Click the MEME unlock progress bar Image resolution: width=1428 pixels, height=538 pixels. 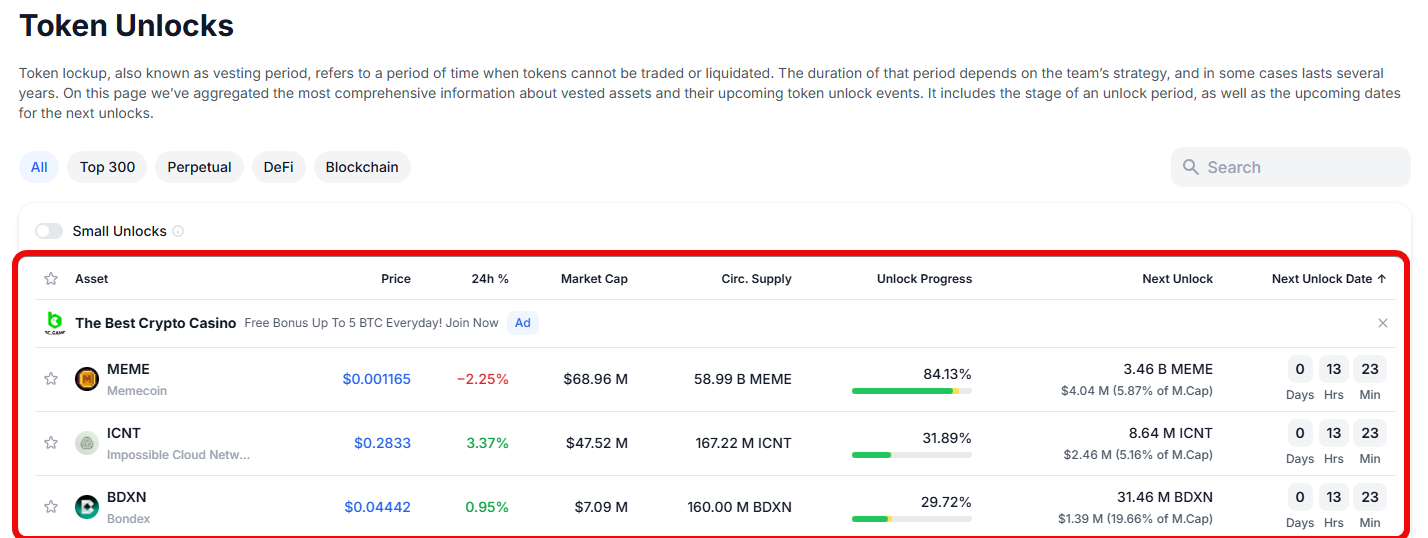(911, 391)
